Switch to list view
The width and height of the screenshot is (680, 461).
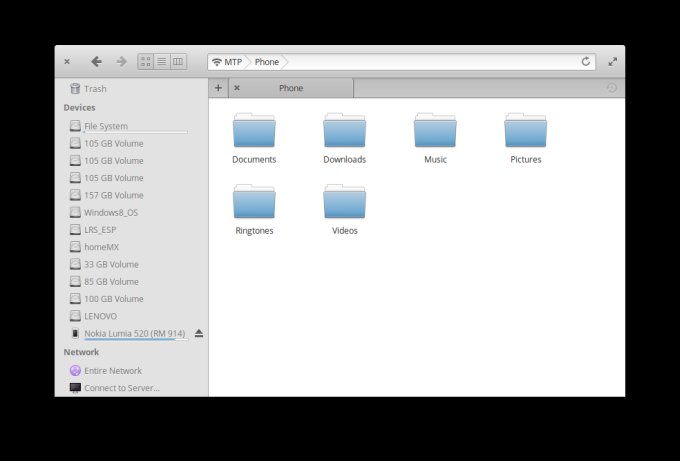pos(161,62)
